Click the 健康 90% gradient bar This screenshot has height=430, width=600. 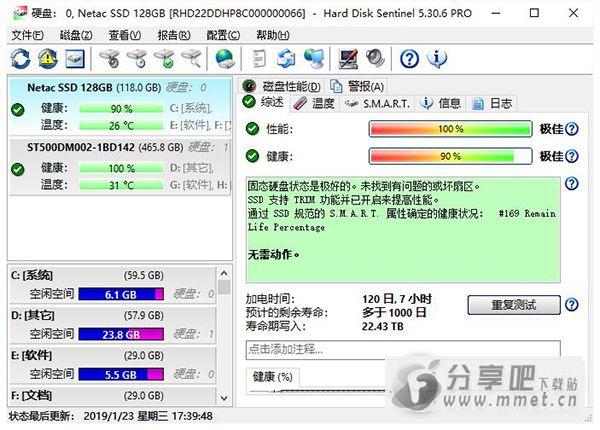450,156
